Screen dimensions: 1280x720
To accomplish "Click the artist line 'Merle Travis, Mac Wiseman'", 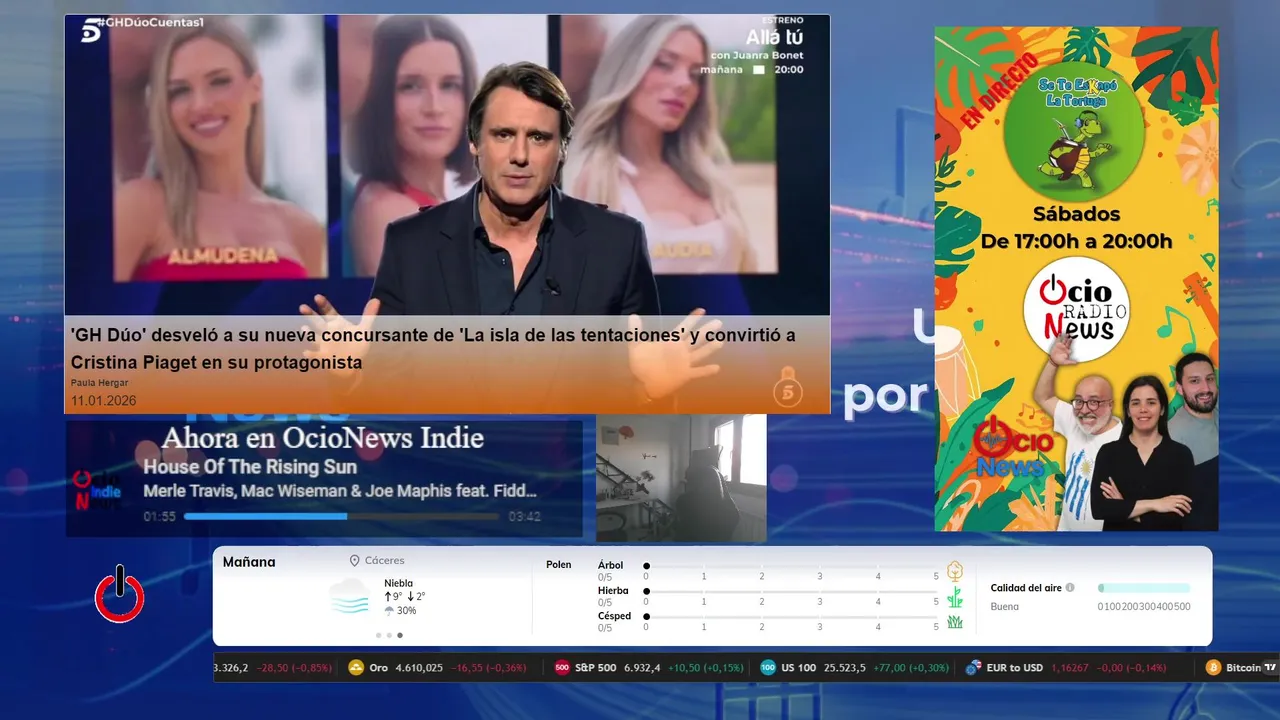I will [x=340, y=491].
